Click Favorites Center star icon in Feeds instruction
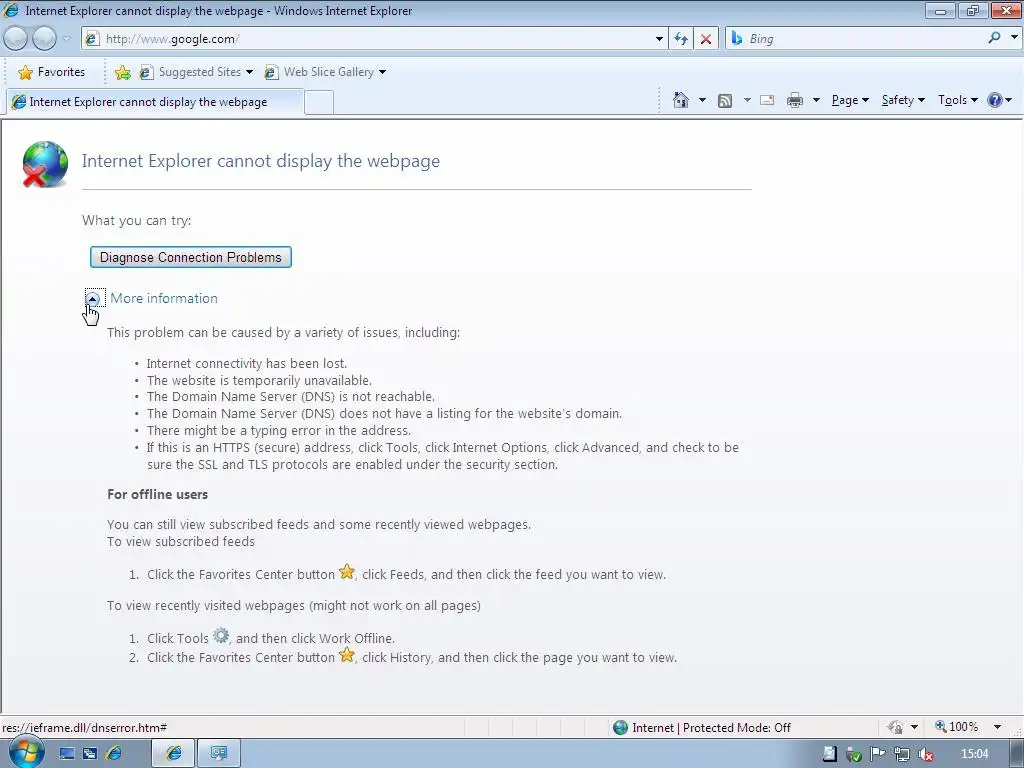The height and width of the screenshot is (768, 1024). 347,571
